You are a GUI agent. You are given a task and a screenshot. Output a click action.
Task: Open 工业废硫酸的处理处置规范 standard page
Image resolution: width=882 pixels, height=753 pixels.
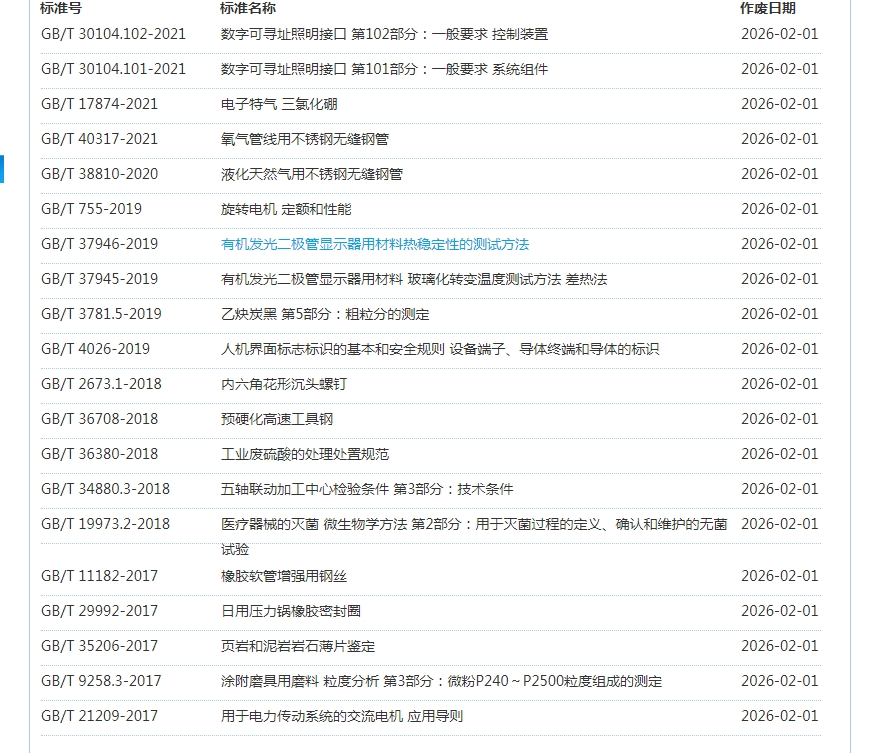tap(304, 454)
